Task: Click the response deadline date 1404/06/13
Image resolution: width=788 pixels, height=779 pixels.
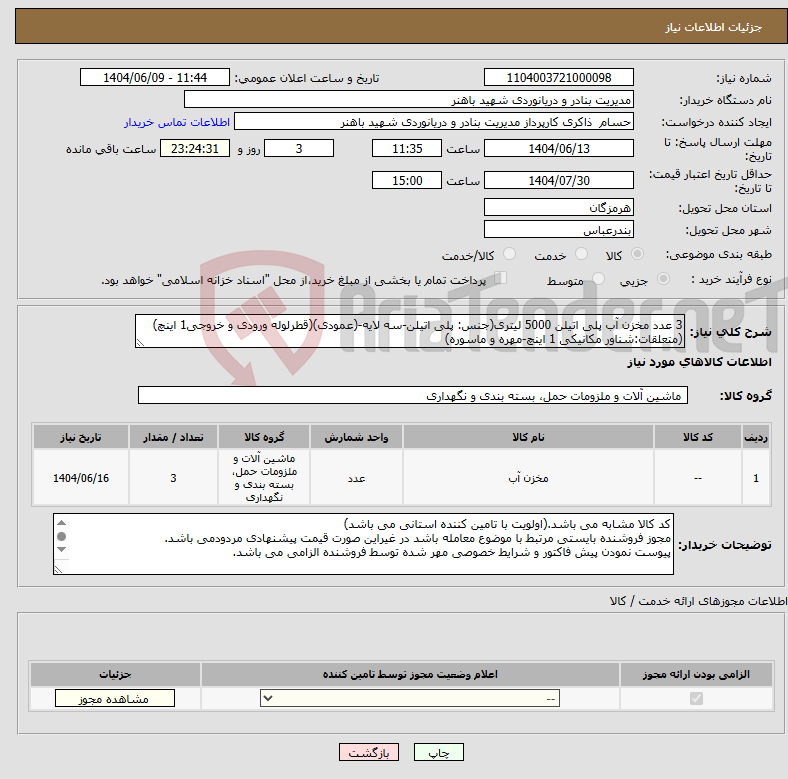Action: pyautogui.click(x=558, y=149)
